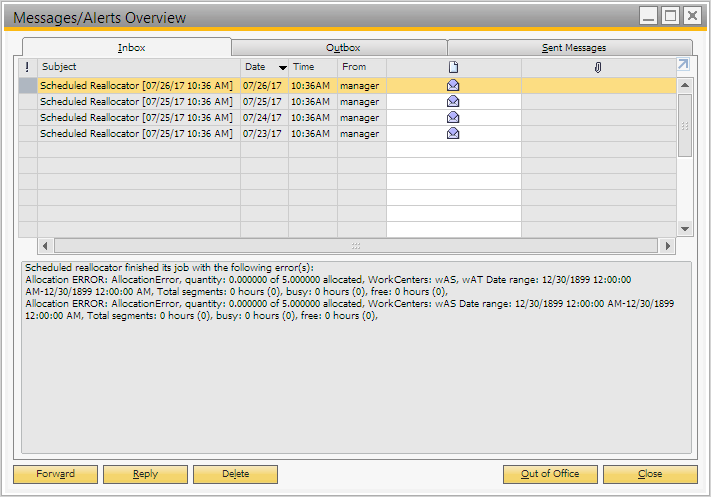The height and width of the screenshot is (497, 711).
Task: Click the envelope icon in the 07/23/17 row
Action: pyautogui.click(x=453, y=134)
